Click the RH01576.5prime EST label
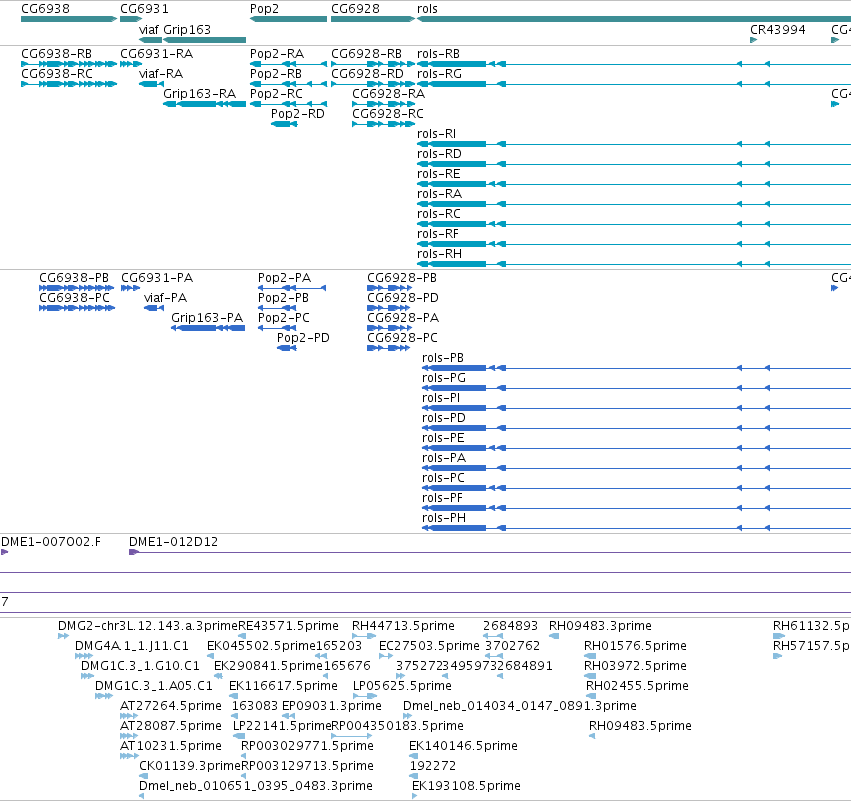851x801 pixels. [635, 646]
